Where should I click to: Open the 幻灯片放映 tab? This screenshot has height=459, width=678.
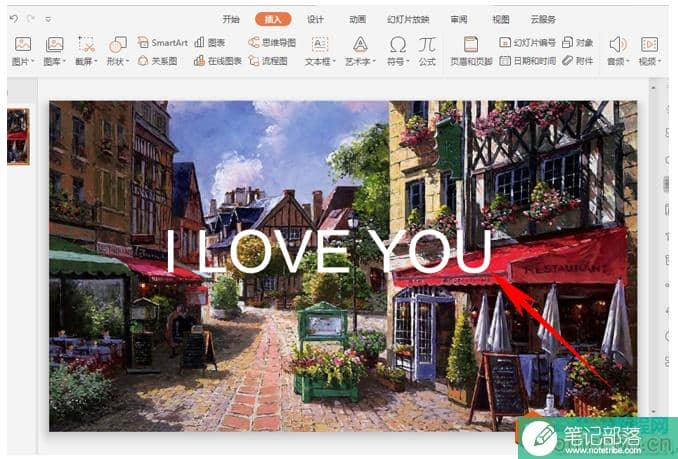[408, 19]
